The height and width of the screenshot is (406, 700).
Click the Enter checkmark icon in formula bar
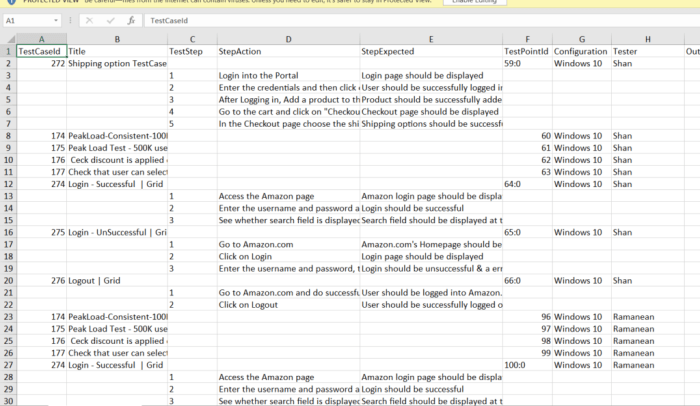click(110, 21)
